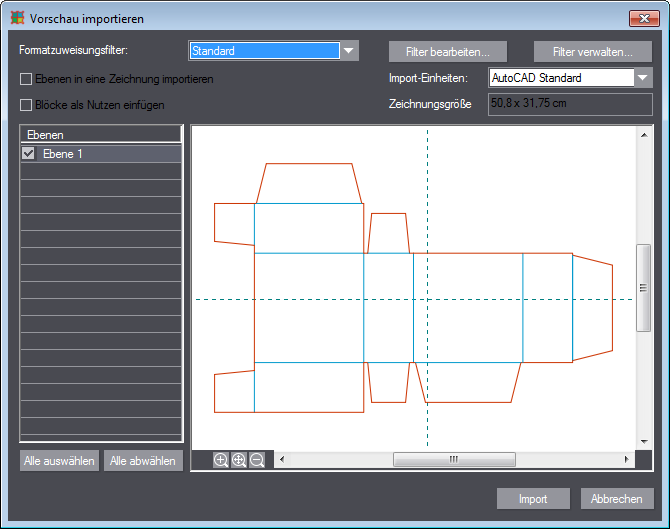Close the Vorschau importieren dialog
Screen dimensions: 670x529
coord(644,18)
